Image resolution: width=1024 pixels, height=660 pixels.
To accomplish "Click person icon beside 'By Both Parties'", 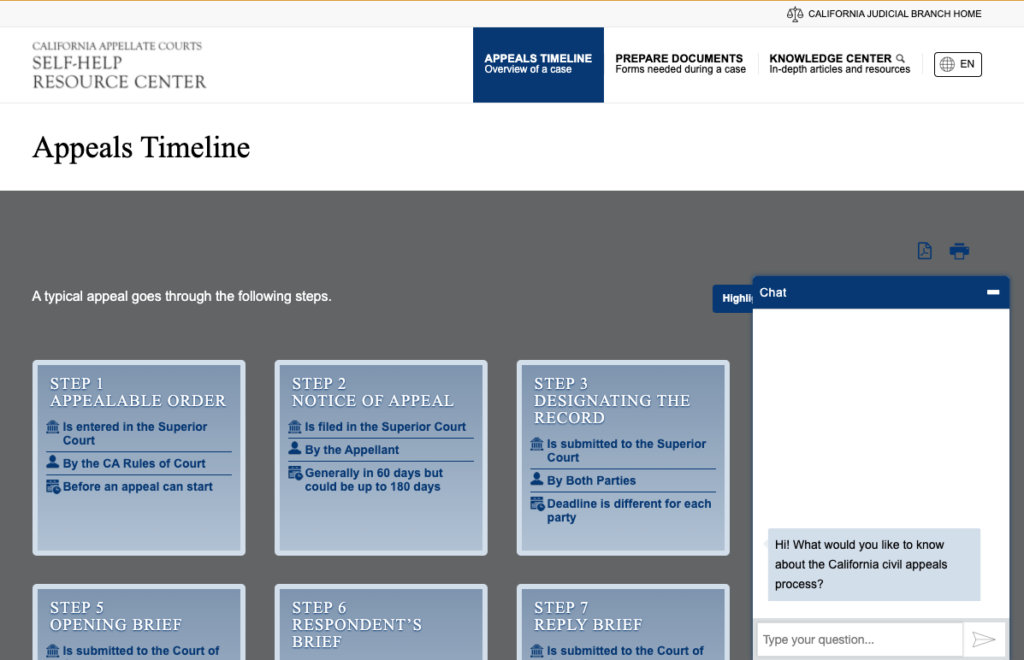I will pos(537,479).
